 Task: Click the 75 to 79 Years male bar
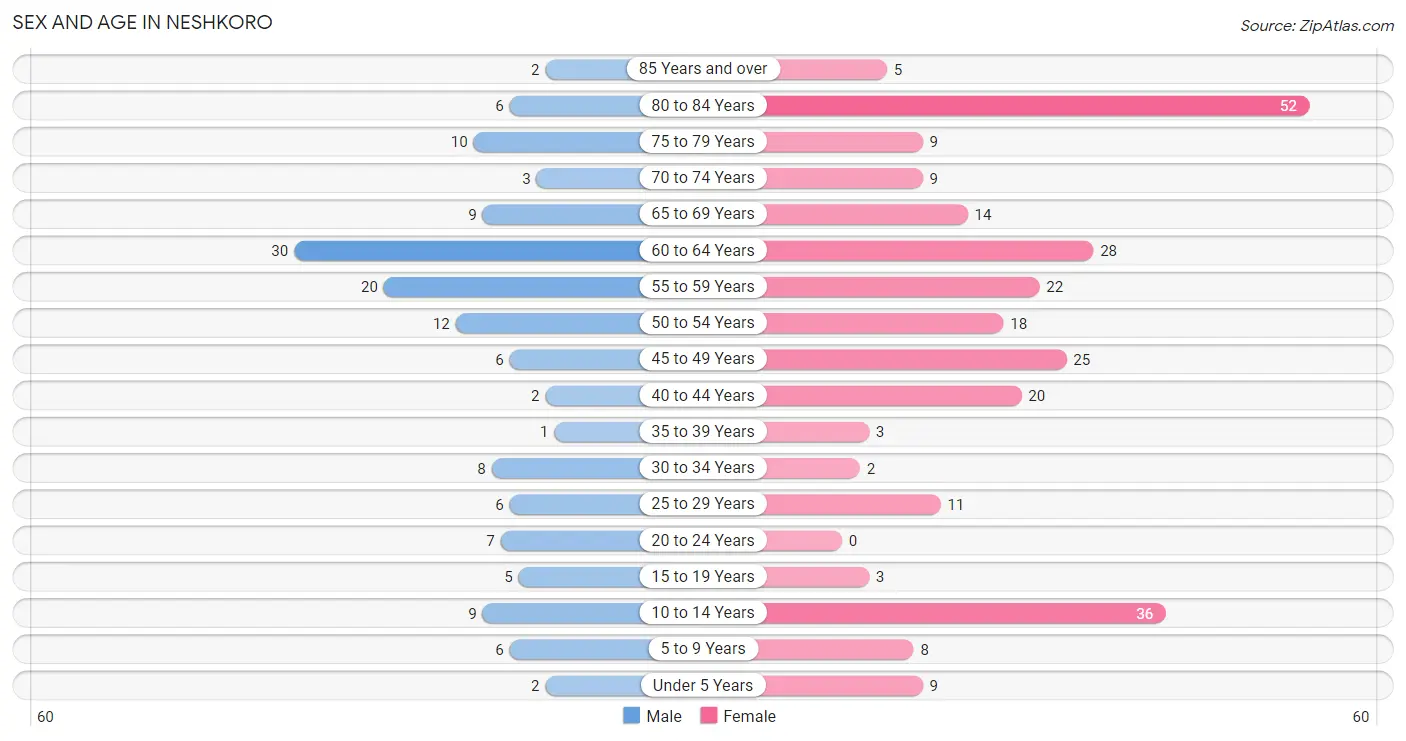[x=558, y=142]
